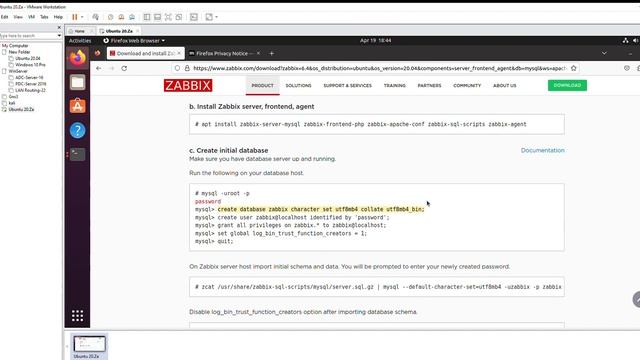Select the ADC-Server-16 VM
The width and height of the screenshot is (640, 360).
pyautogui.click(x=29, y=78)
